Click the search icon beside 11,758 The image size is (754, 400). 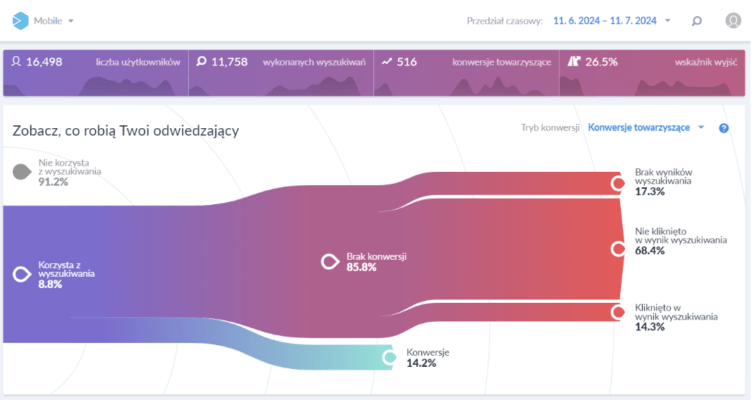click(x=201, y=61)
